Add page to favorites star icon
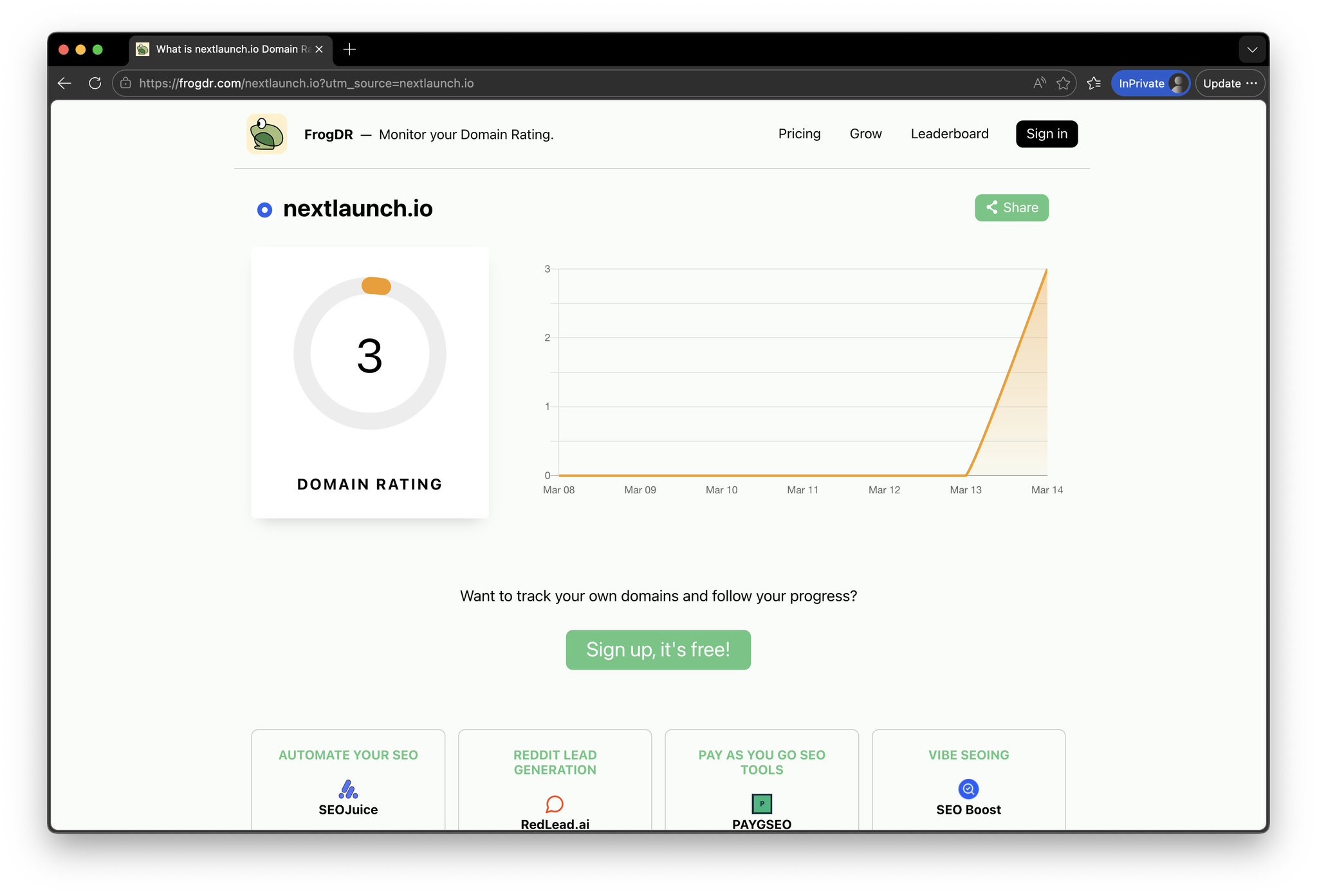This screenshot has height=896, width=1317. tap(1063, 83)
